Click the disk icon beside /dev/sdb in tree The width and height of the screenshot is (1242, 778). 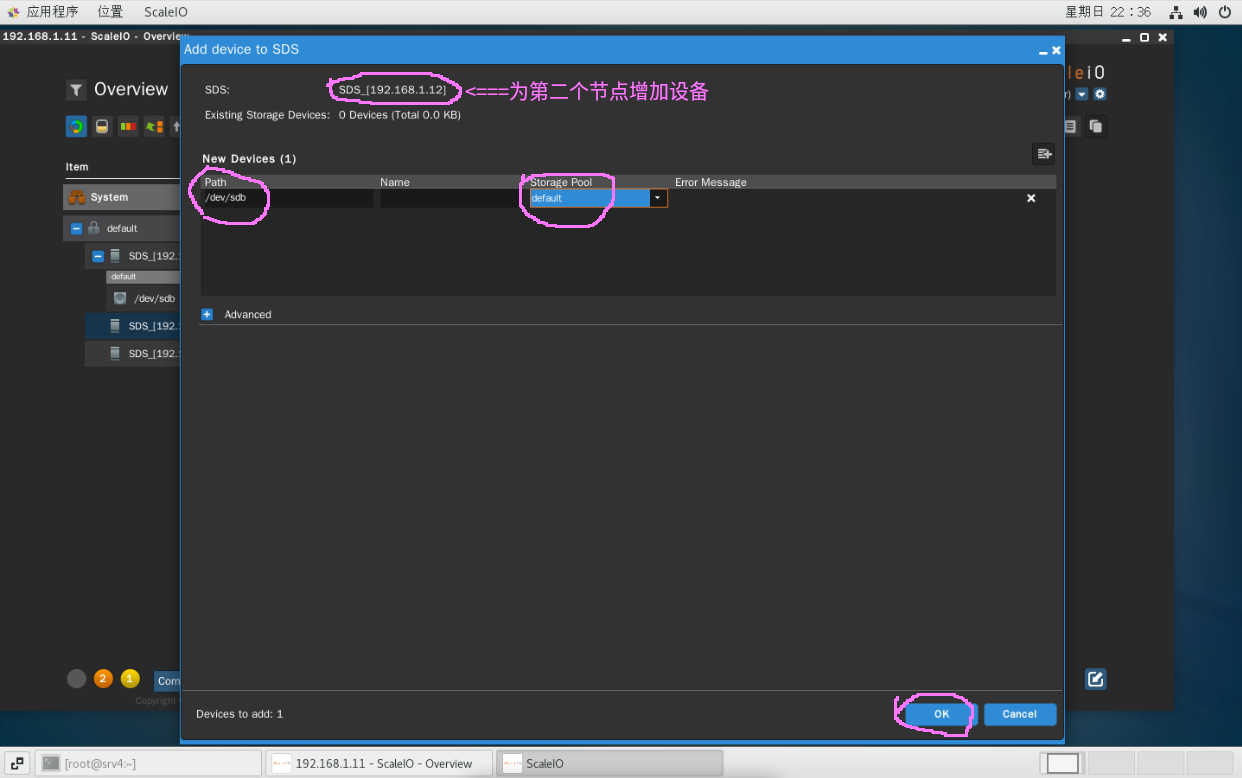(120, 298)
